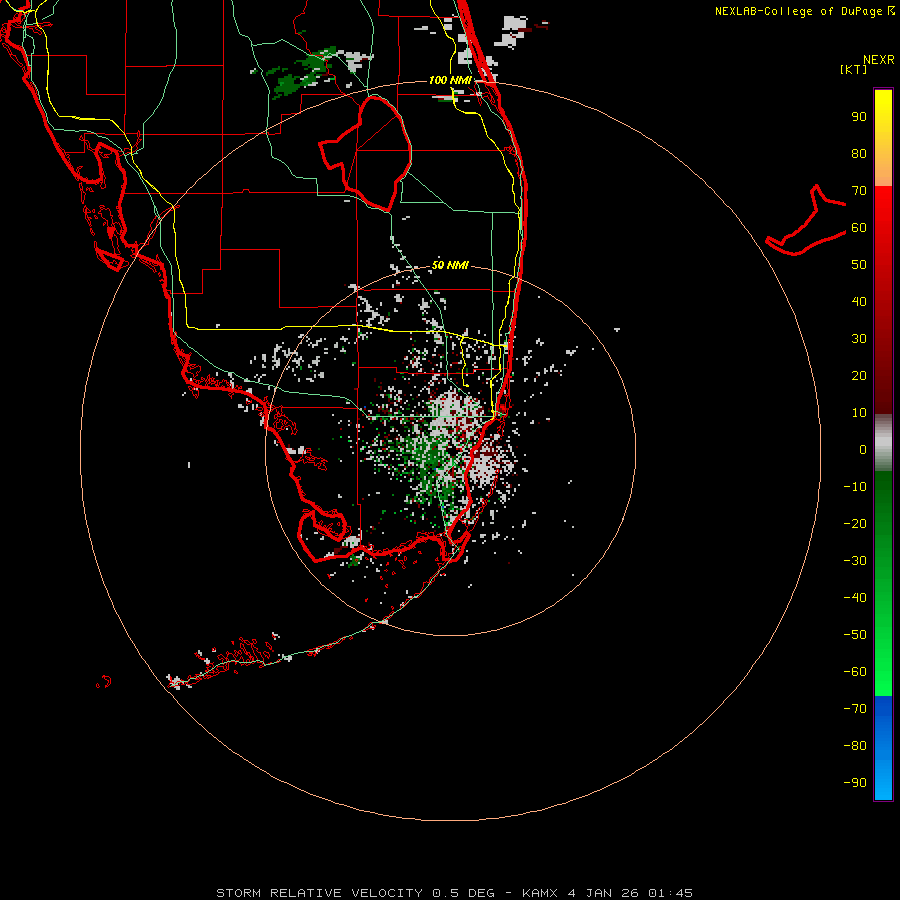
Task: Click the -90 value on the velocity scale
Action: pos(855,783)
